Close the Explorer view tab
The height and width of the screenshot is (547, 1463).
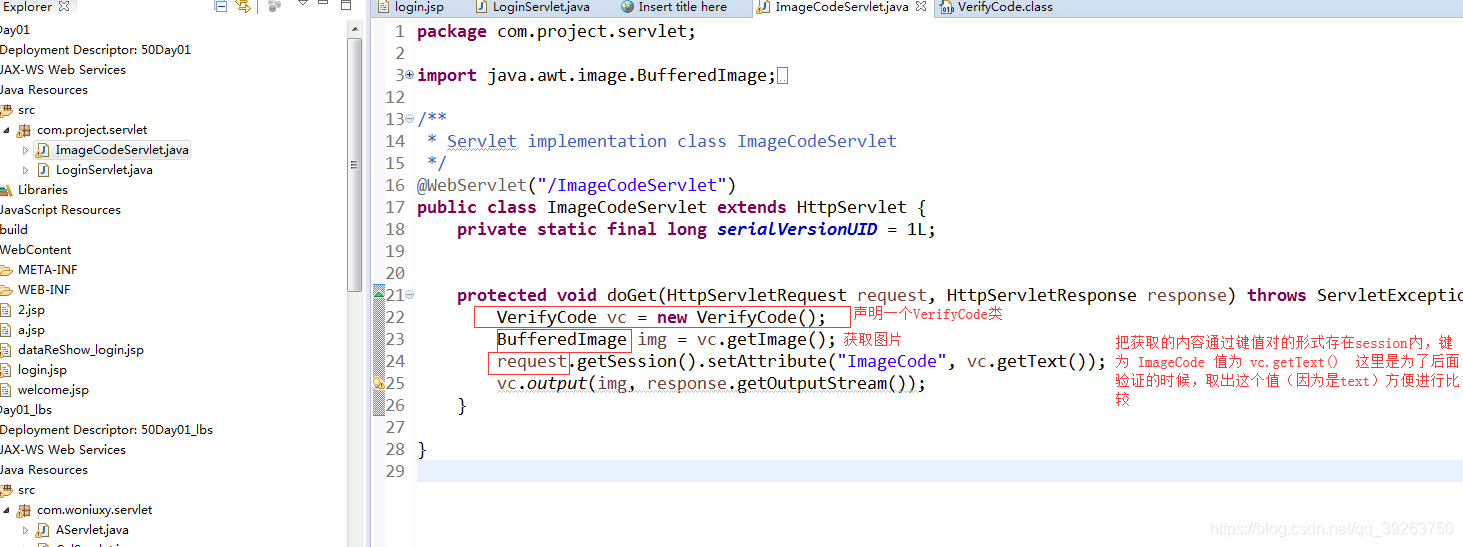[64, 7]
